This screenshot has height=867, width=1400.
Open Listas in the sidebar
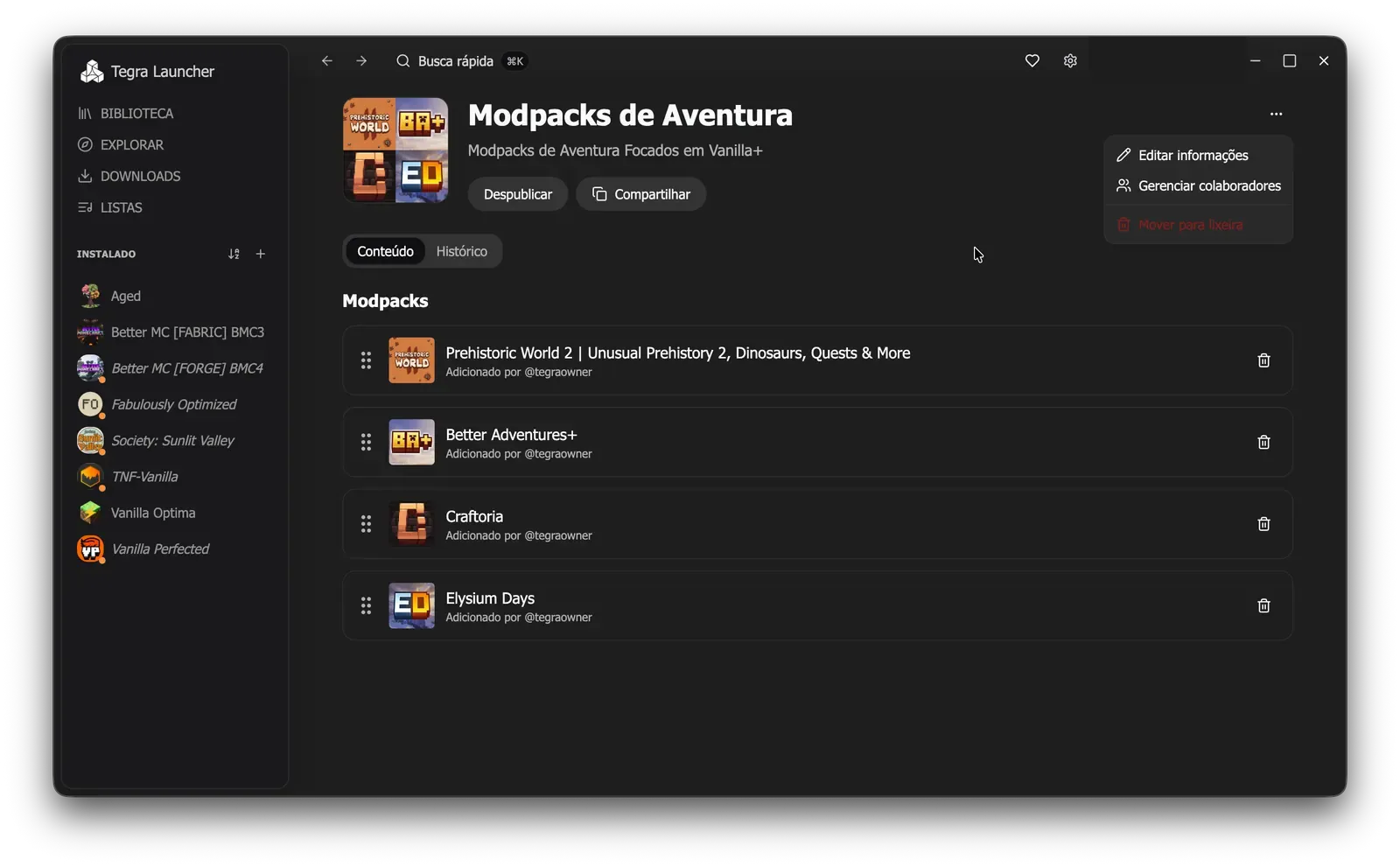tap(109, 208)
